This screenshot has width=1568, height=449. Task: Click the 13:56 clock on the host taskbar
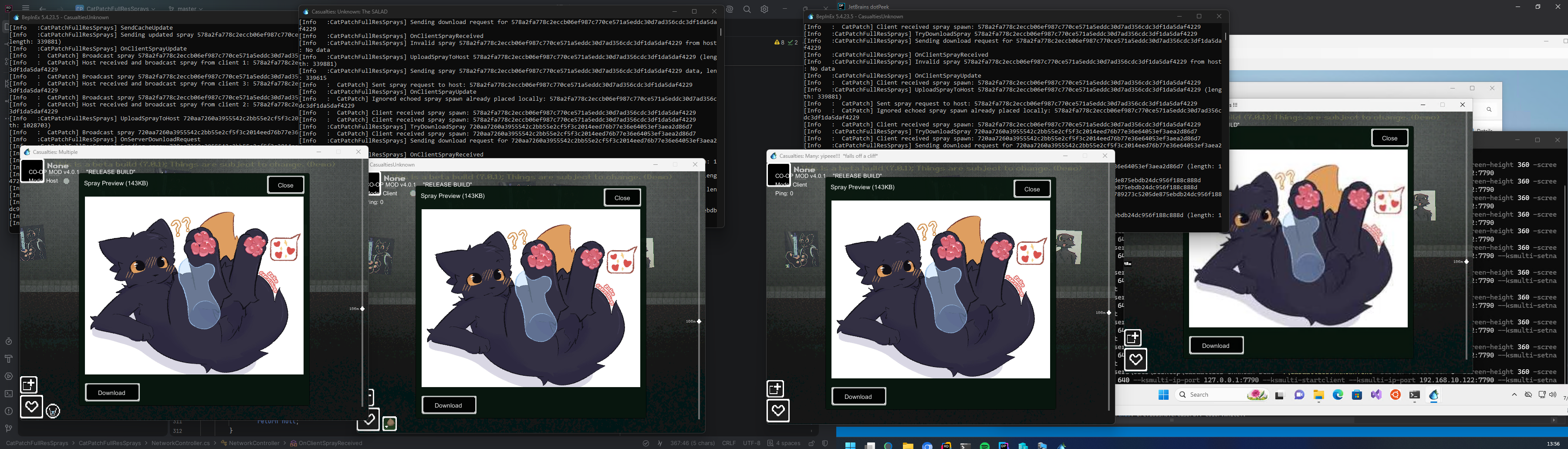(x=1553, y=443)
